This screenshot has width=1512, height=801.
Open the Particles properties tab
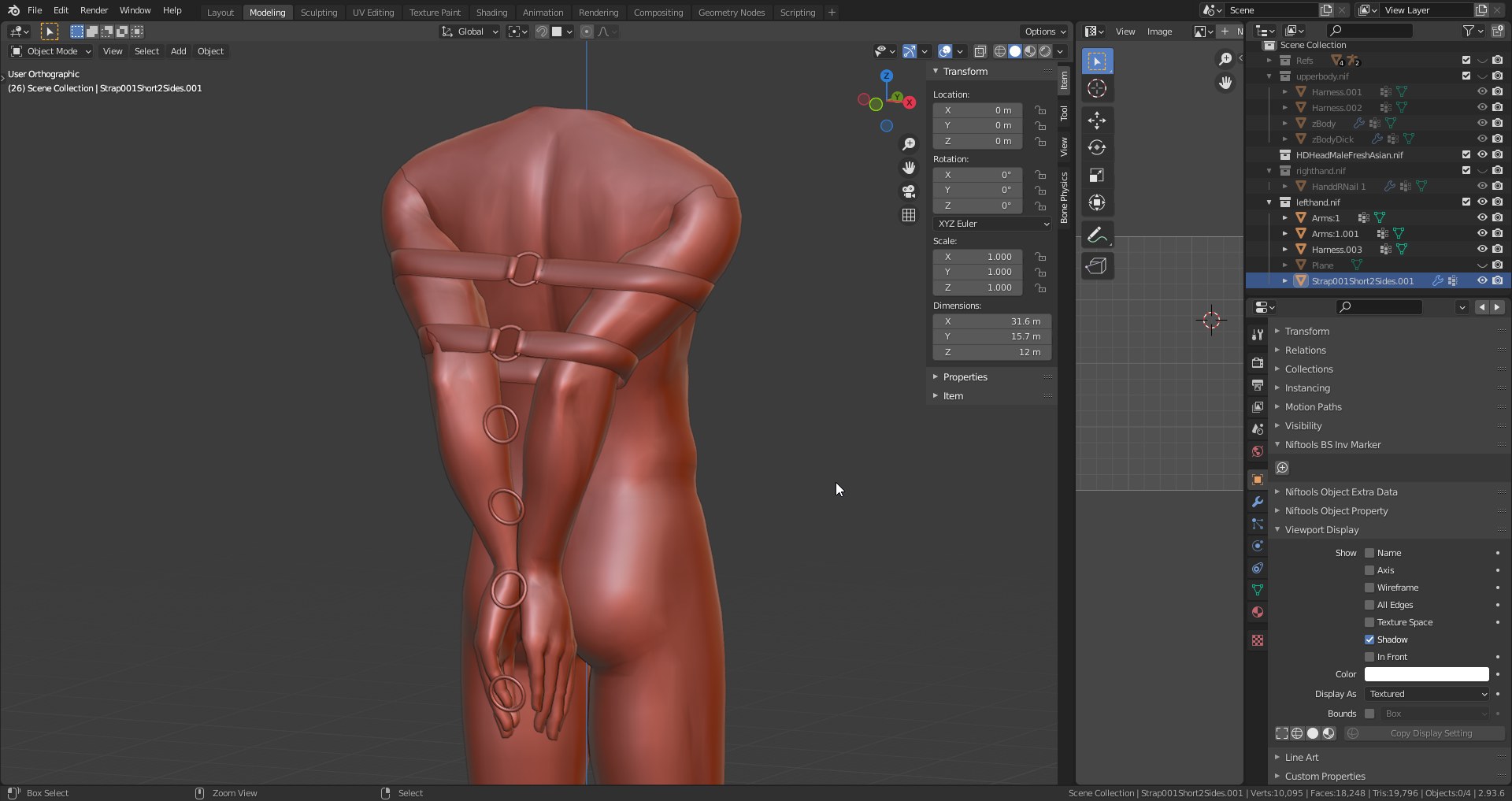1258,524
